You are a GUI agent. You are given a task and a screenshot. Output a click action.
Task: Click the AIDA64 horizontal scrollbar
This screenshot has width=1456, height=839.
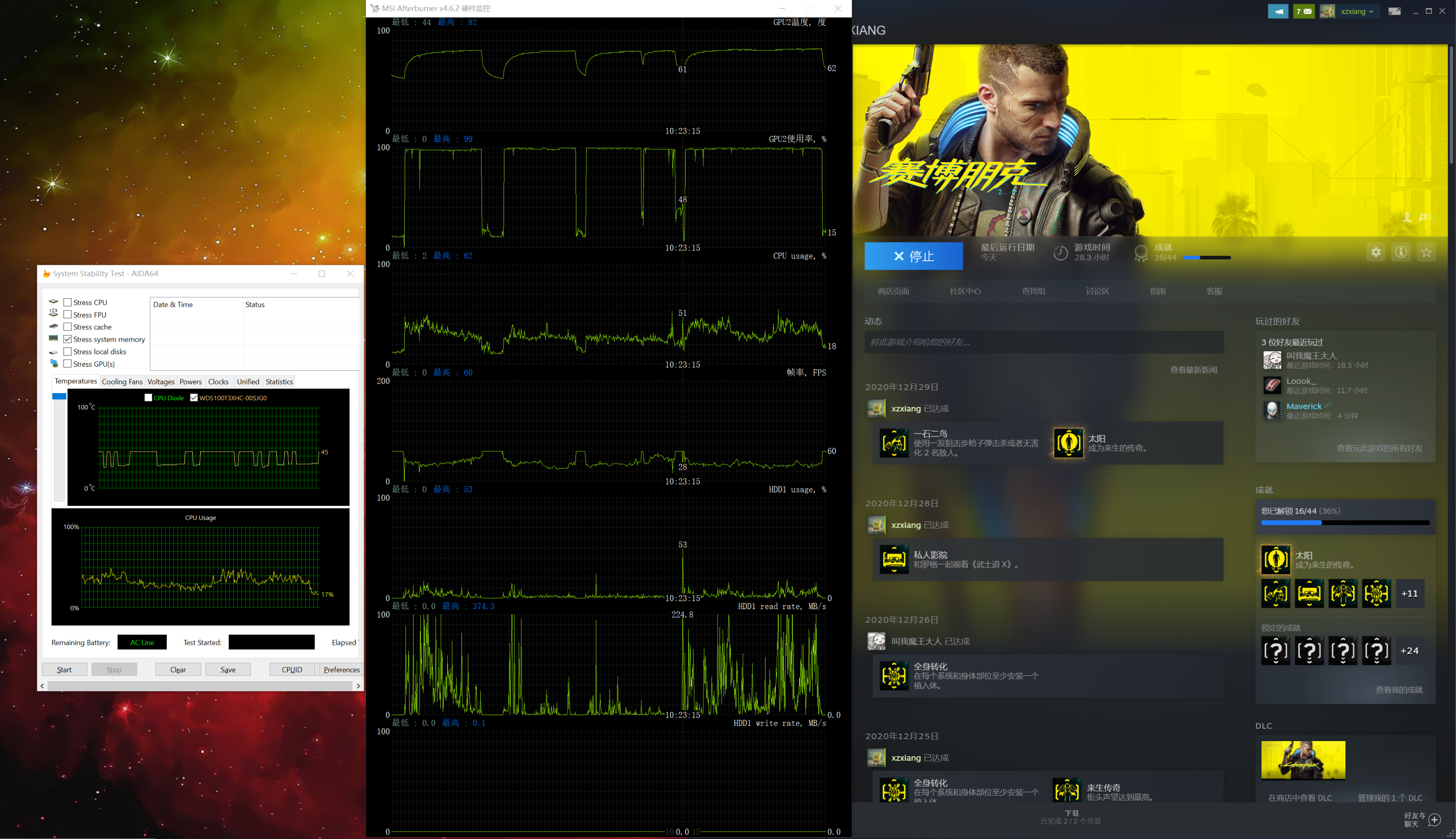point(199,686)
